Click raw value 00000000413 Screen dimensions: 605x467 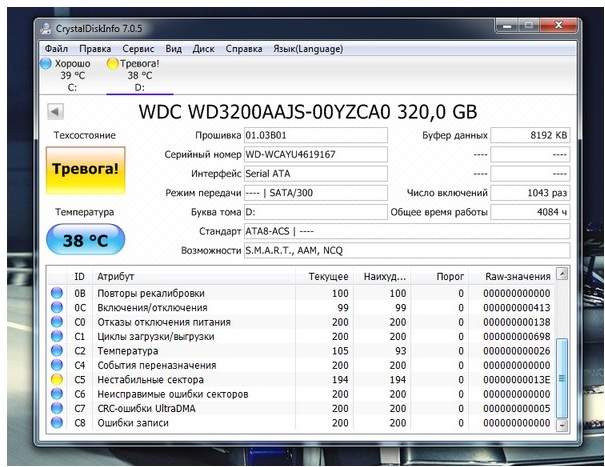point(517,308)
